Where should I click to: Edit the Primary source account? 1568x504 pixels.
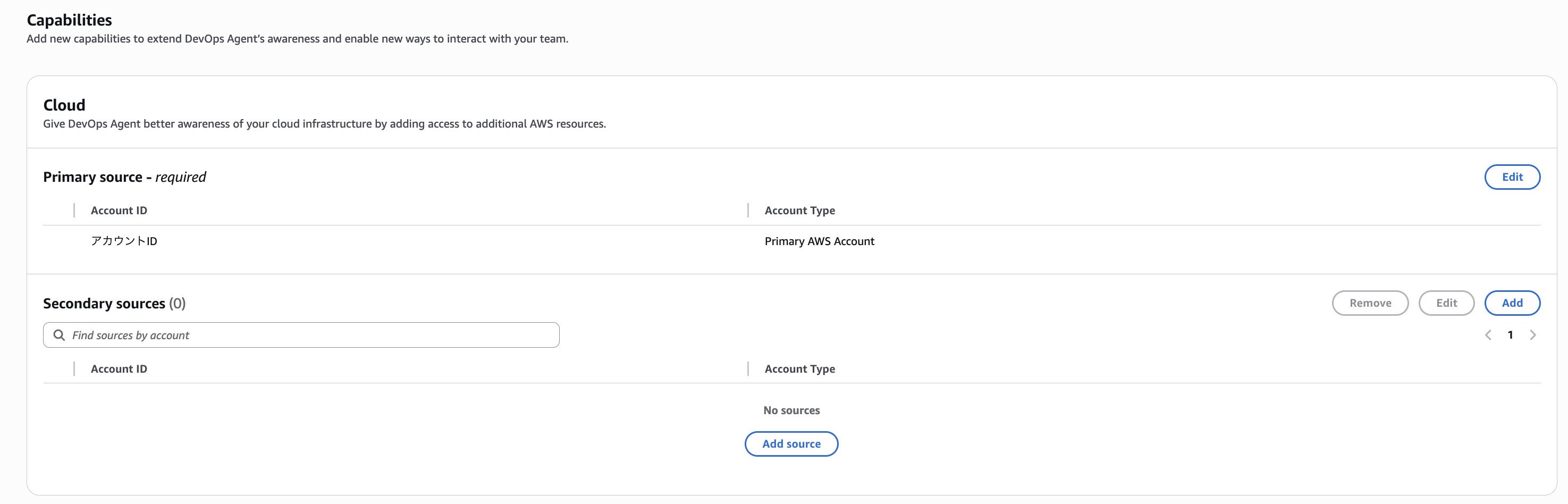click(1512, 177)
